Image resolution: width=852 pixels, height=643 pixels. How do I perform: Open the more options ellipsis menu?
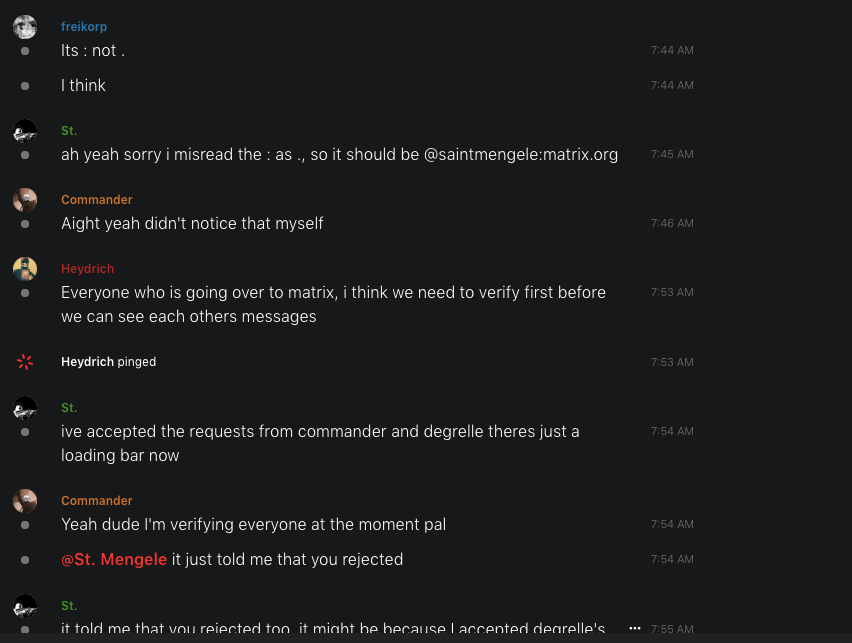pos(634,628)
